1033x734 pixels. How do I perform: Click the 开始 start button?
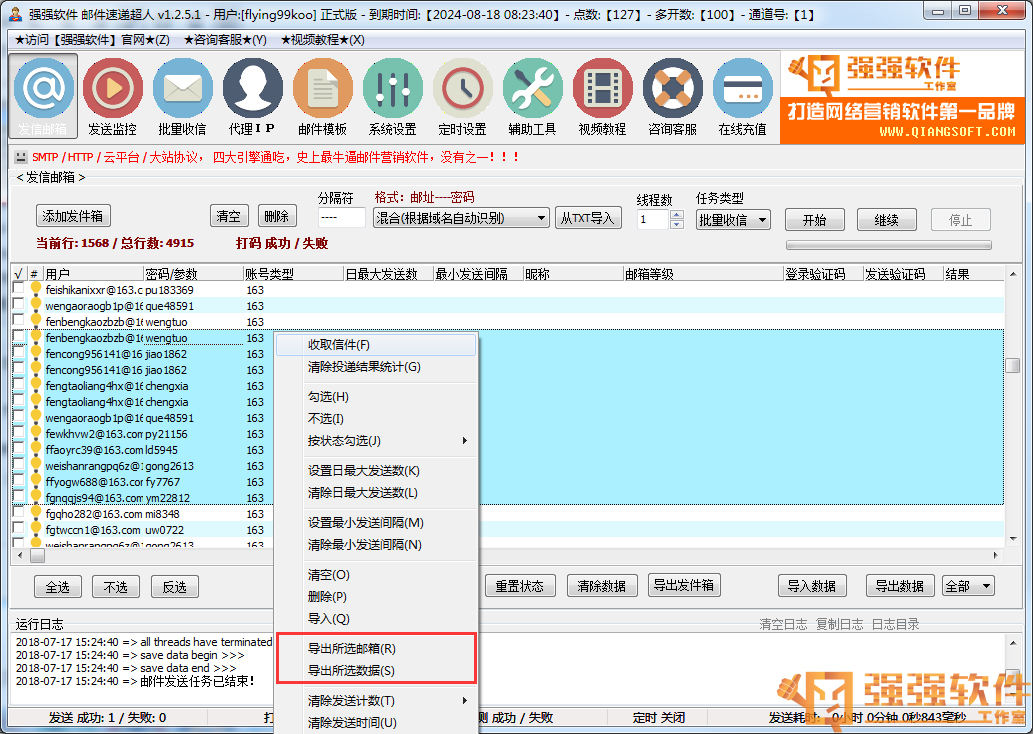click(x=815, y=220)
